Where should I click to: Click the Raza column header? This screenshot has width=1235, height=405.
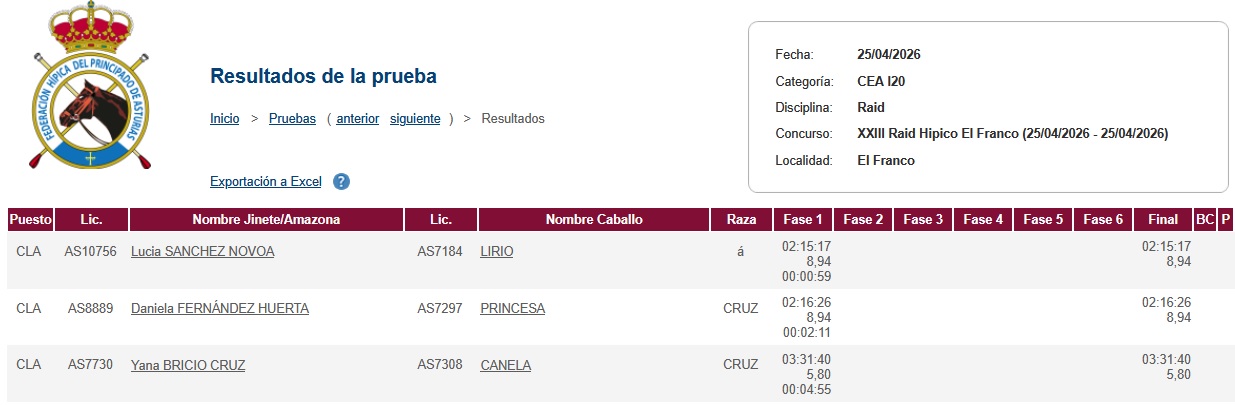(x=741, y=220)
